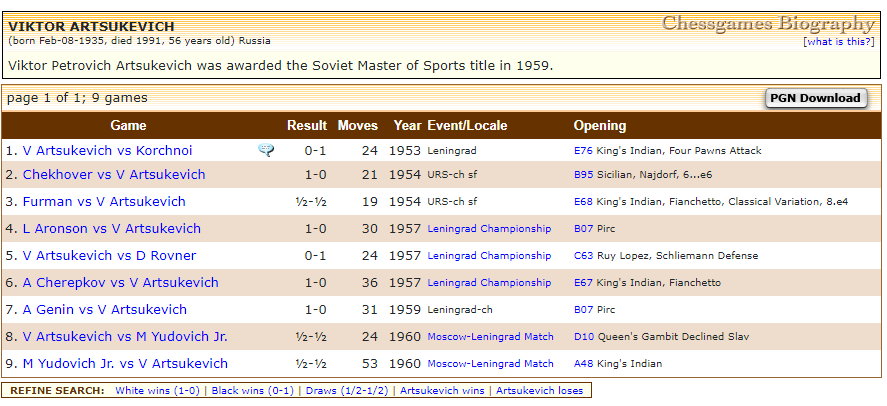Click 'Queen's Gambit Declined Slav' text
This screenshot has height=406, width=887.
click(673, 336)
